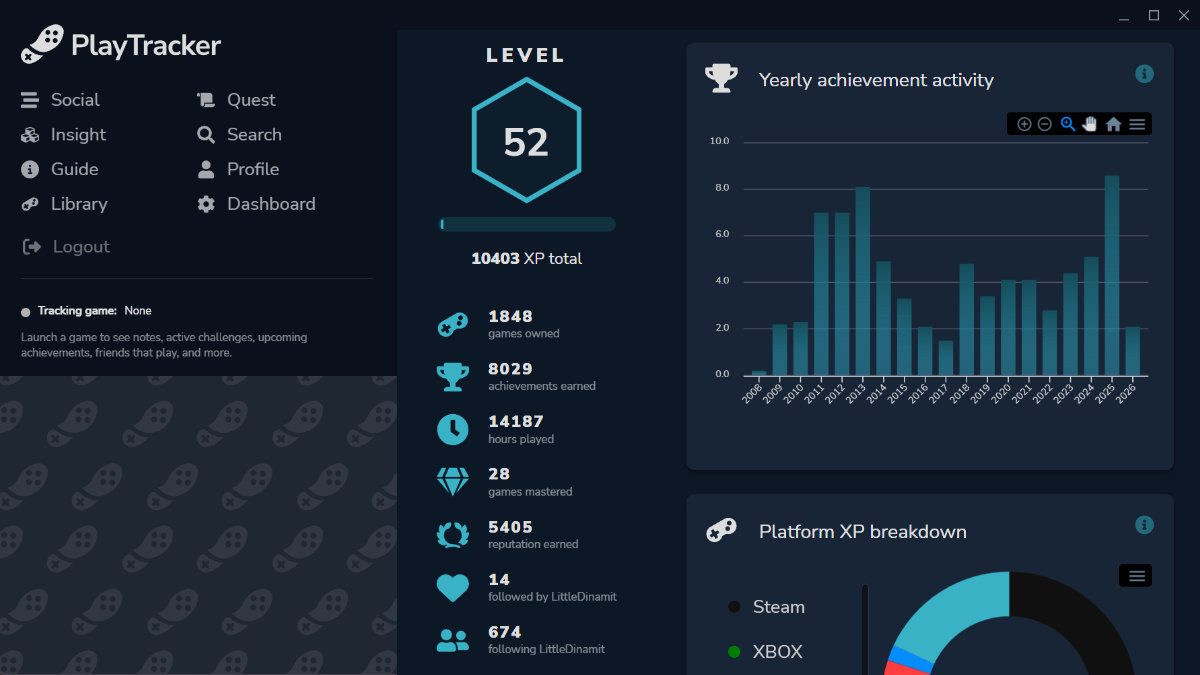1200x675 pixels.
Task: Click the Yearly achievement activity trophy icon
Action: [x=721, y=79]
